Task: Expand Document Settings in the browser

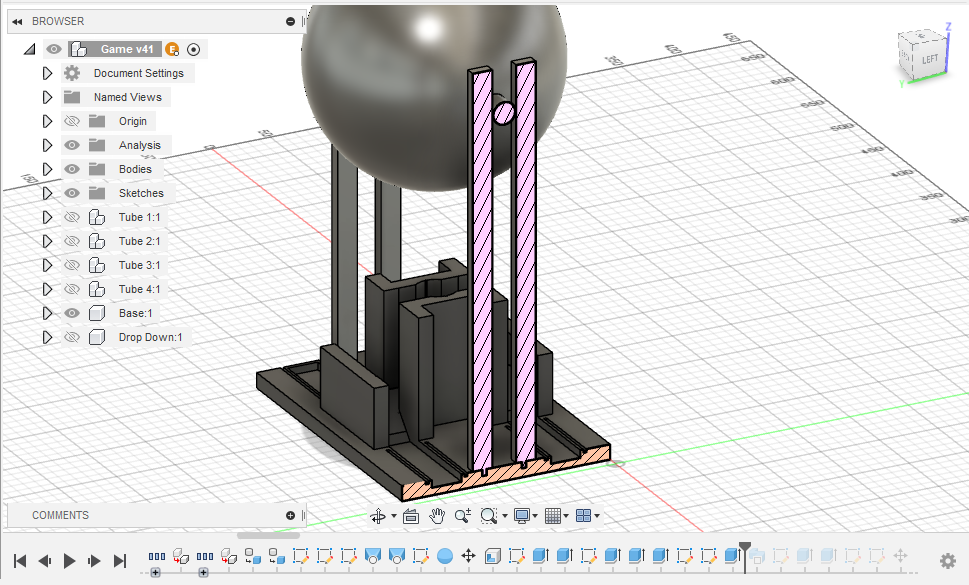Action: 47,73
